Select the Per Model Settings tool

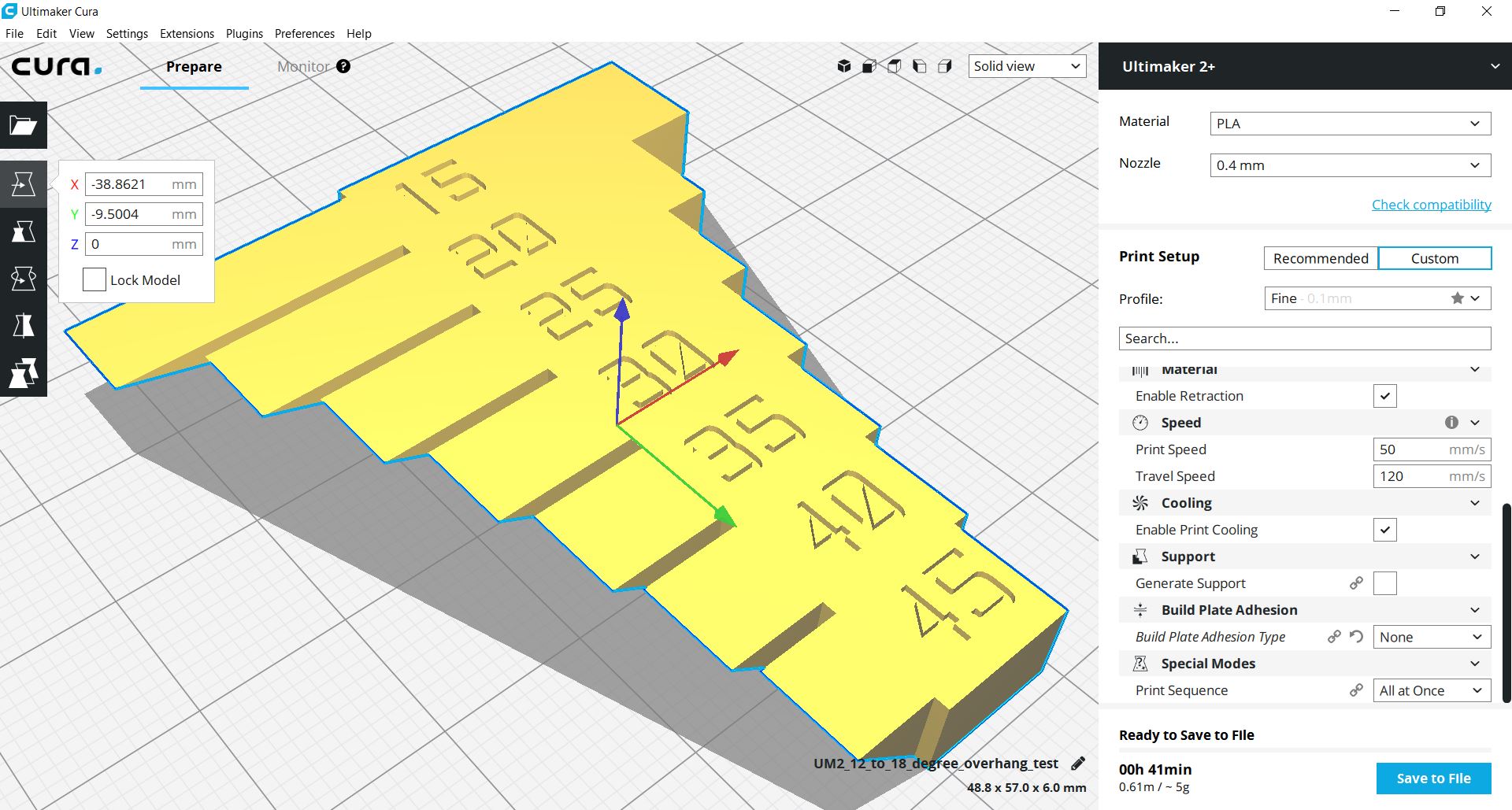24,373
